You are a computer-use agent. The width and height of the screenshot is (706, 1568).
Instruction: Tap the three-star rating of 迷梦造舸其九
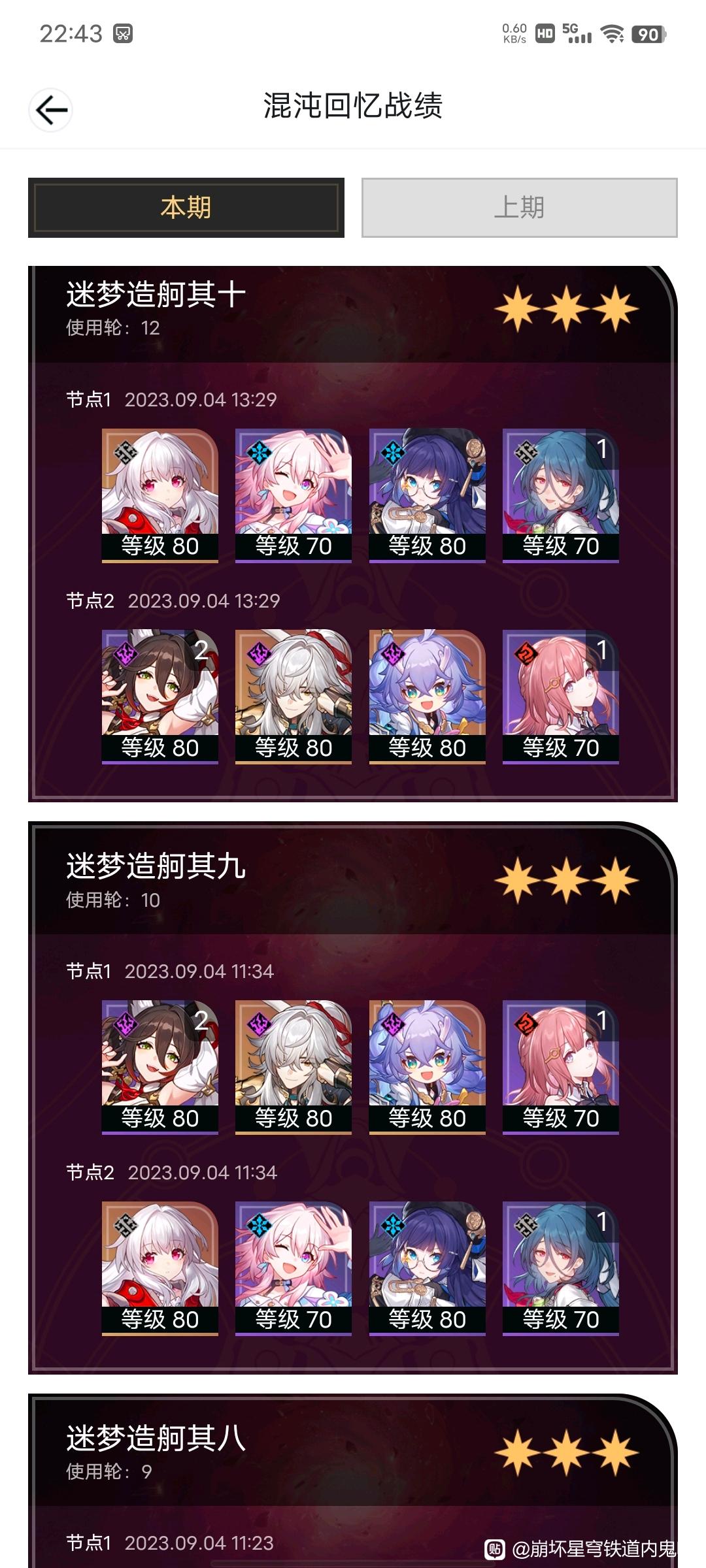[x=567, y=881]
